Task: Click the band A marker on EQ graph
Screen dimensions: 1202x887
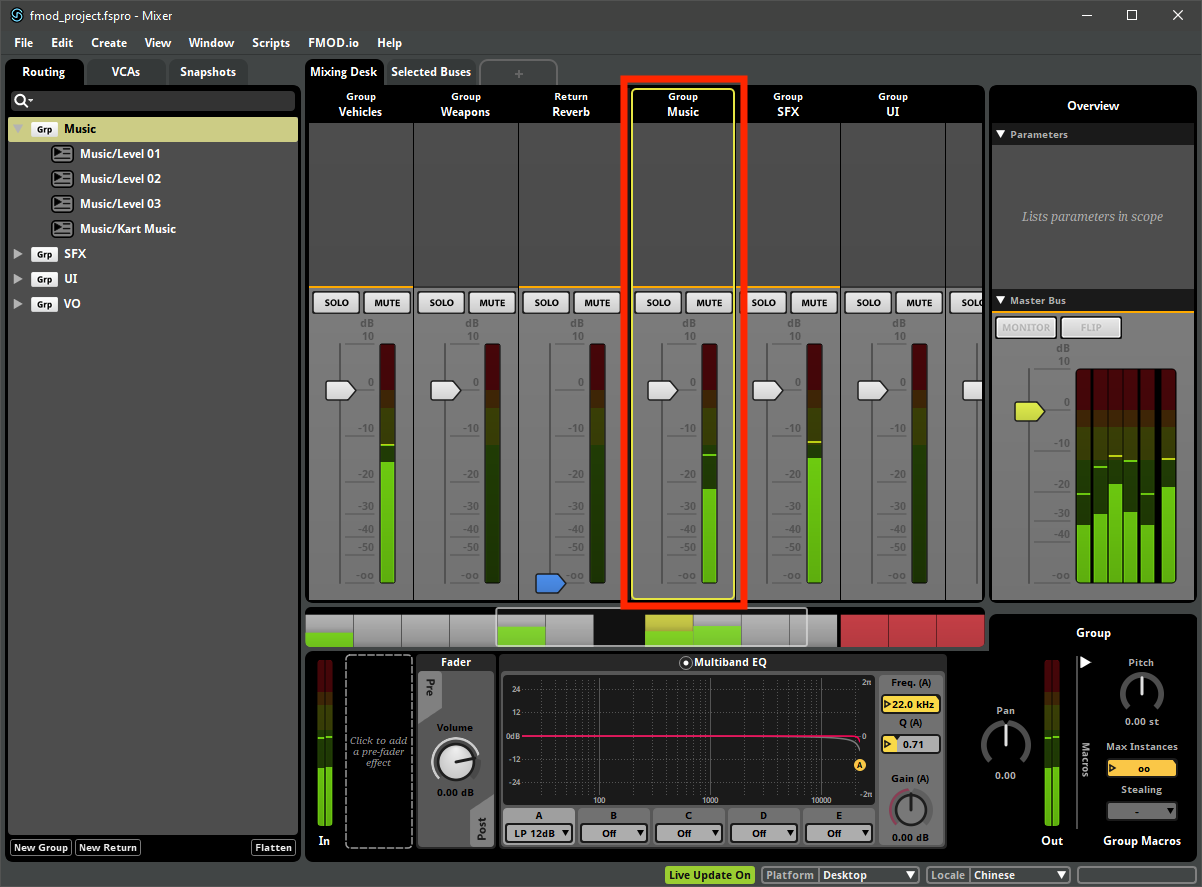Action: (859, 765)
